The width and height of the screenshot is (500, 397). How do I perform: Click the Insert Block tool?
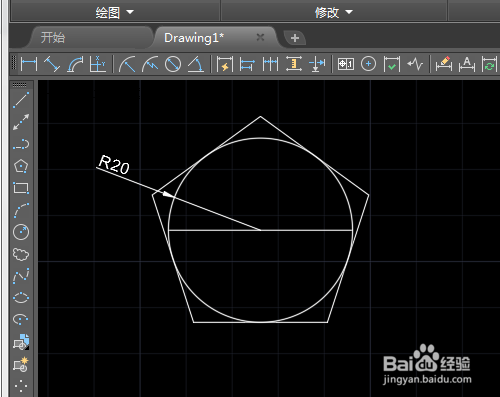click(21, 342)
